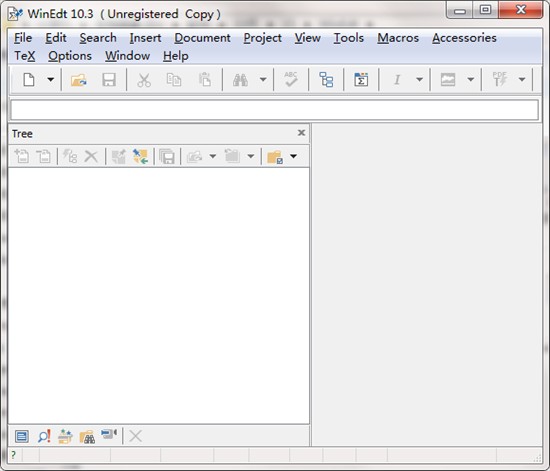The image size is (550, 471).
Task: Click the Italic I toolbar icon
Action: tap(397, 80)
